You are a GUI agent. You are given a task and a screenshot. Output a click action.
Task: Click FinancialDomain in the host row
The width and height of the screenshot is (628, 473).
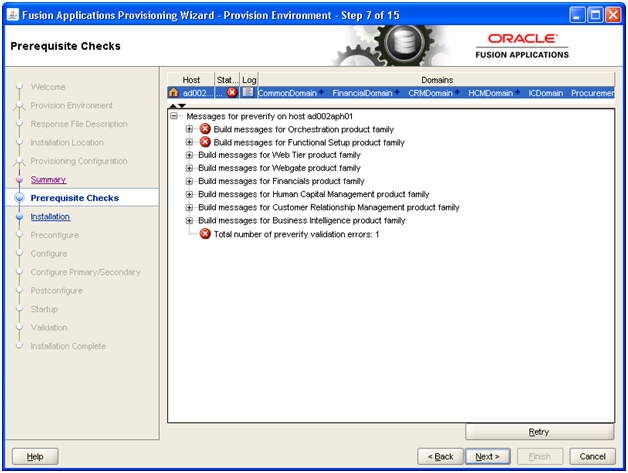pyautogui.click(x=362, y=93)
